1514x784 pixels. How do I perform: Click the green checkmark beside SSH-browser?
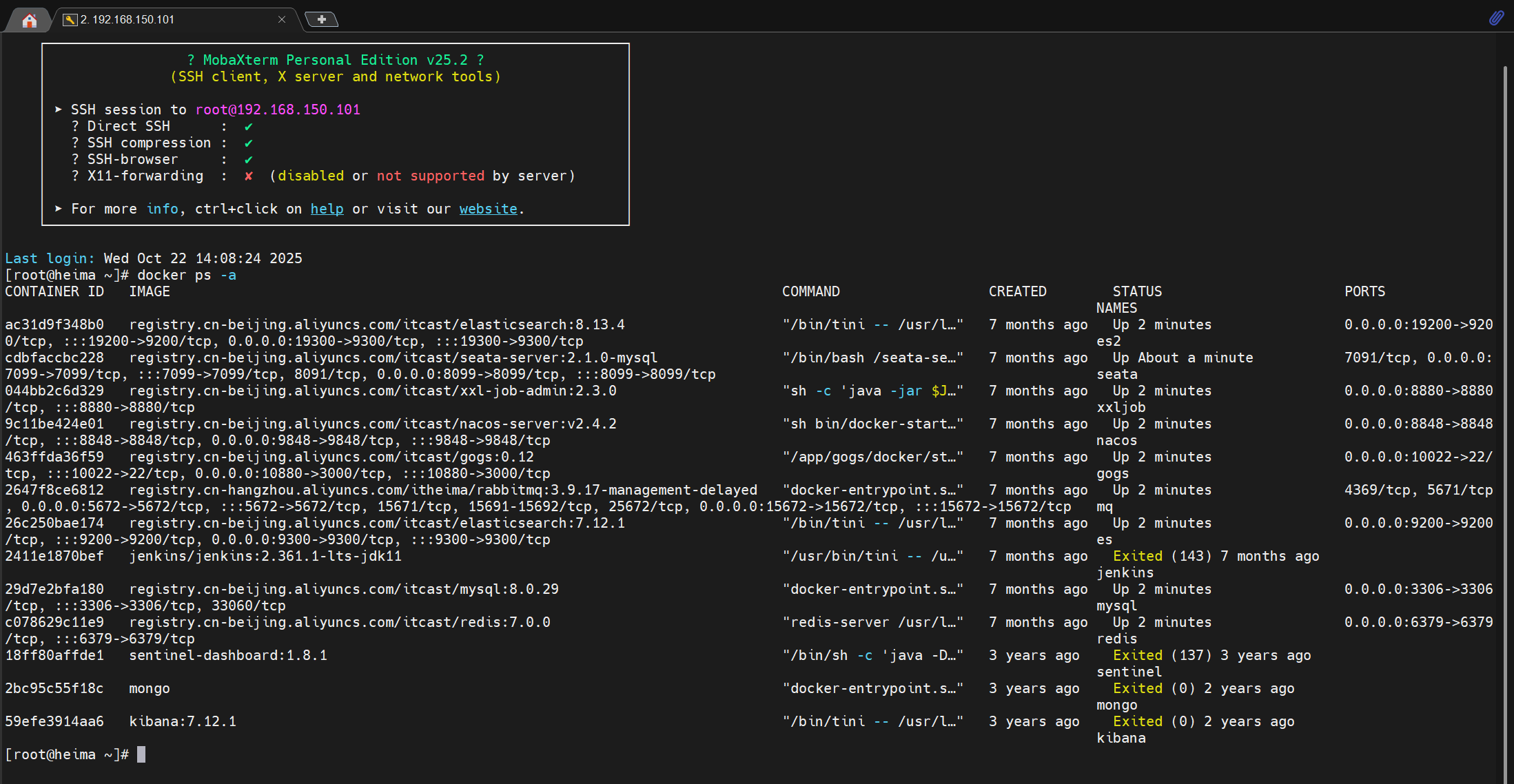(249, 160)
